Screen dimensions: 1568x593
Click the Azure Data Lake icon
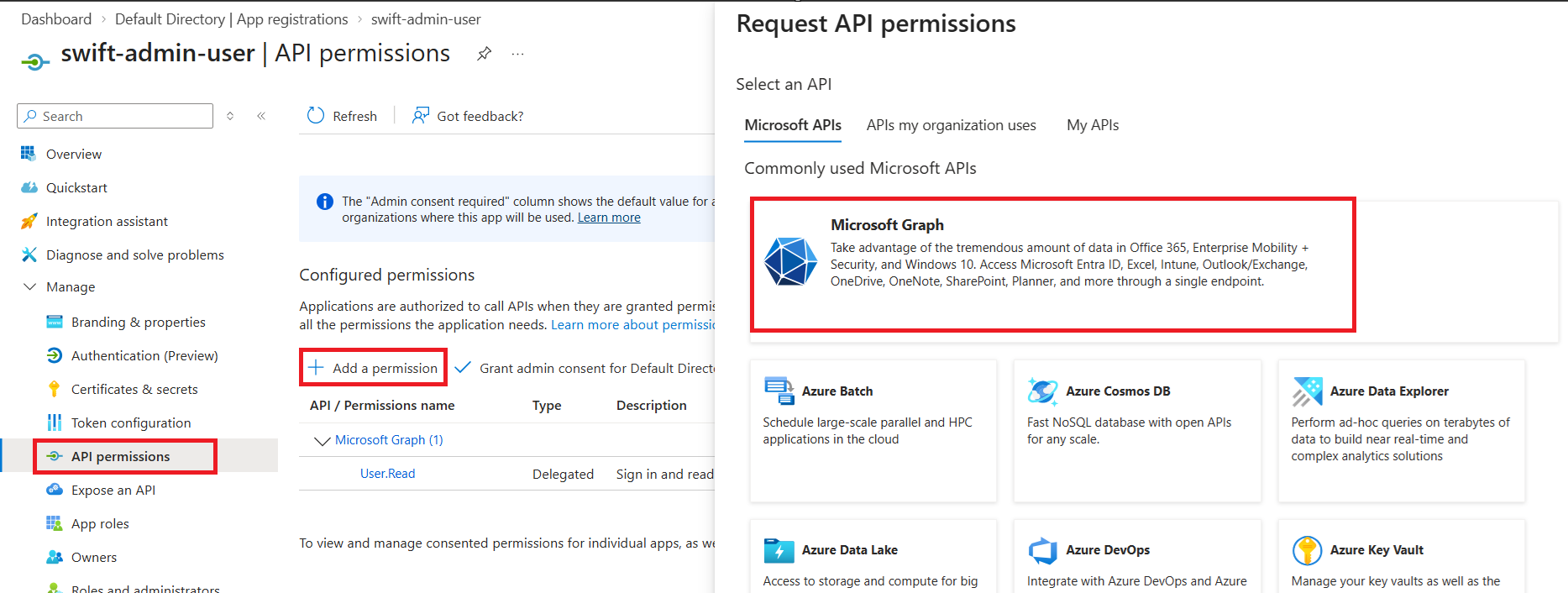[x=779, y=550]
